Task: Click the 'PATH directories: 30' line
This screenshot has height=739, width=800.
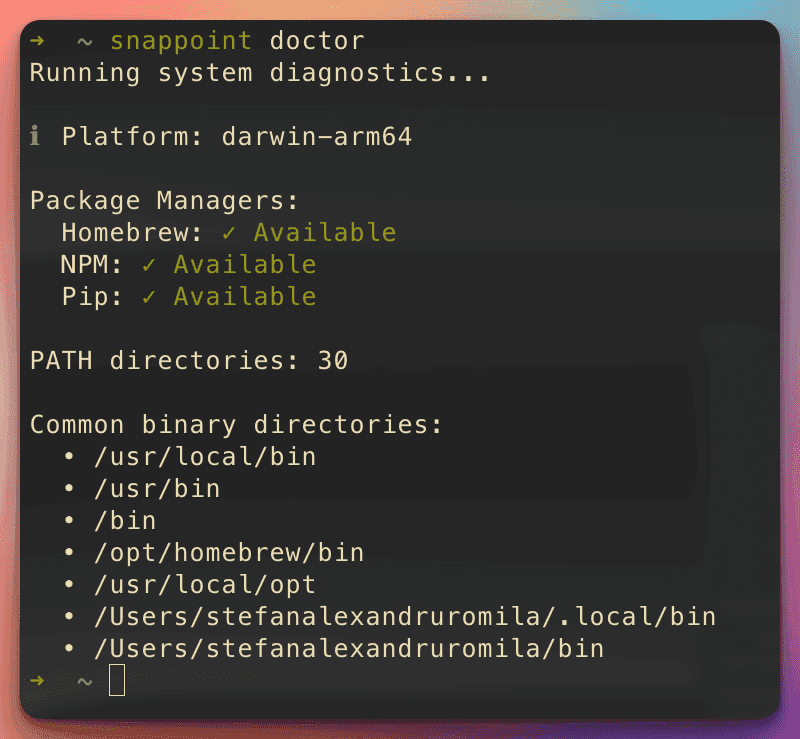Action: tap(189, 360)
